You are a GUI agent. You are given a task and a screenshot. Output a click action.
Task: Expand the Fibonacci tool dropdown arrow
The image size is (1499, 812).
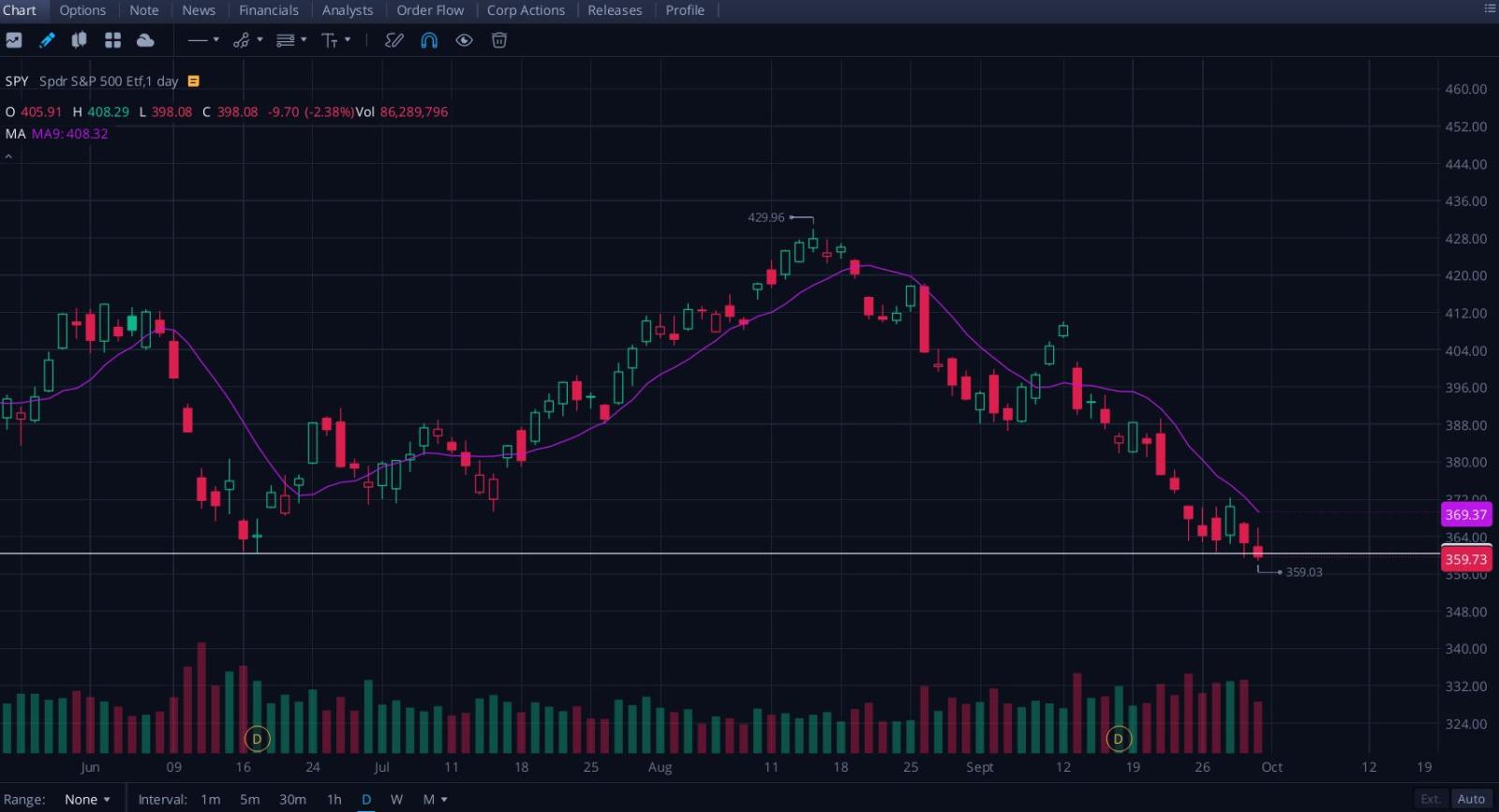[304, 40]
